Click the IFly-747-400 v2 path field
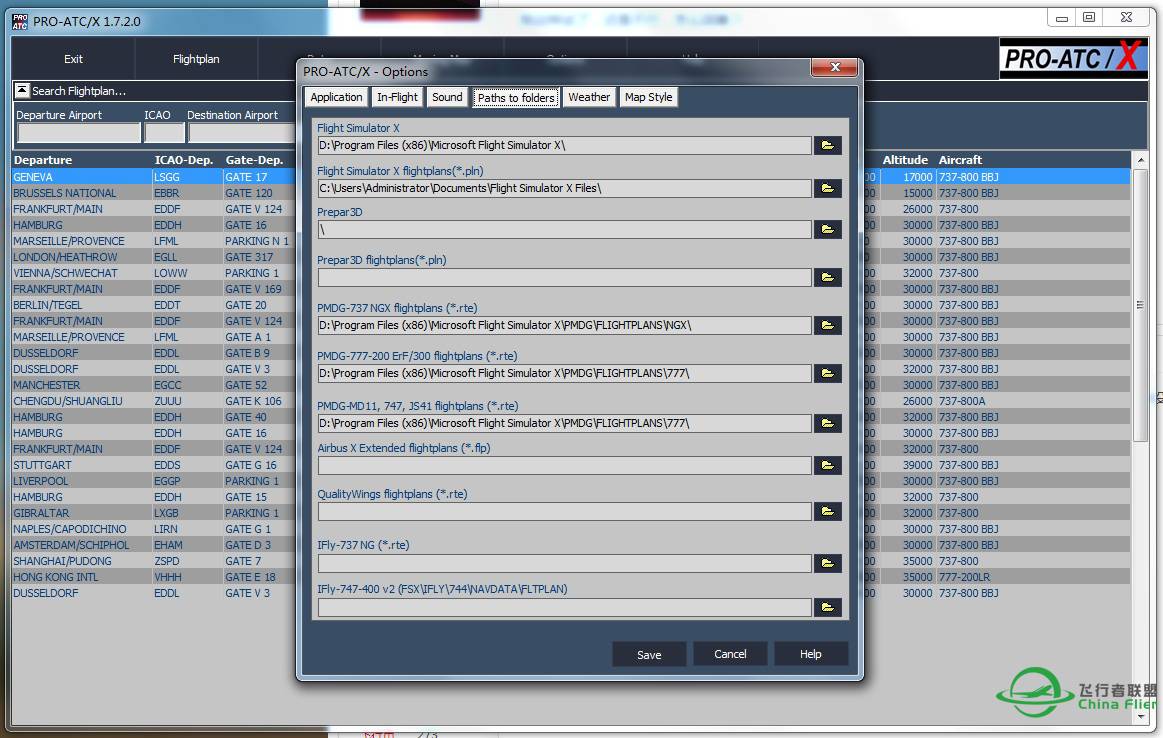This screenshot has height=738, width=1163. click(x=564, y=607)
